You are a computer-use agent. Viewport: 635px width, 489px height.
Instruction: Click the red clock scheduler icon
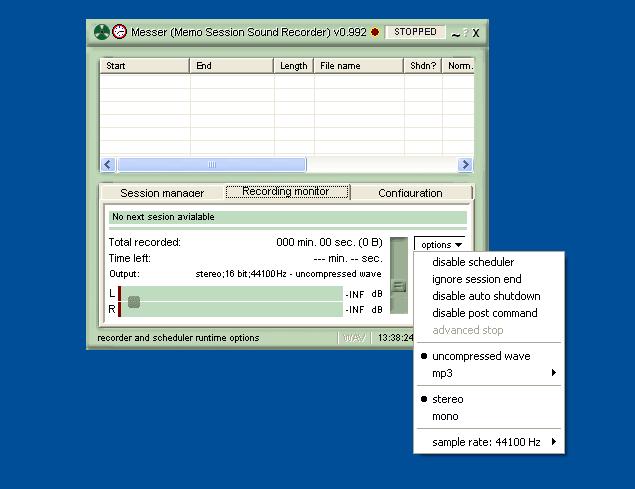pos(119,32)
